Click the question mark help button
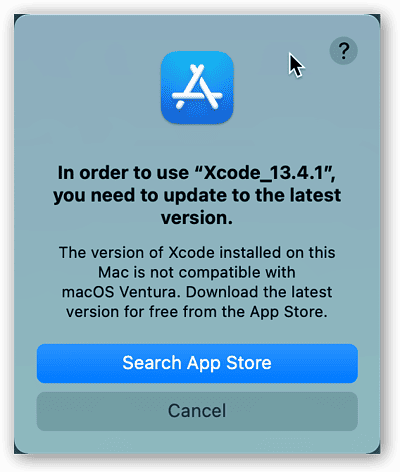This screenshot has width=400, height=472. click(x=343, y=51)
